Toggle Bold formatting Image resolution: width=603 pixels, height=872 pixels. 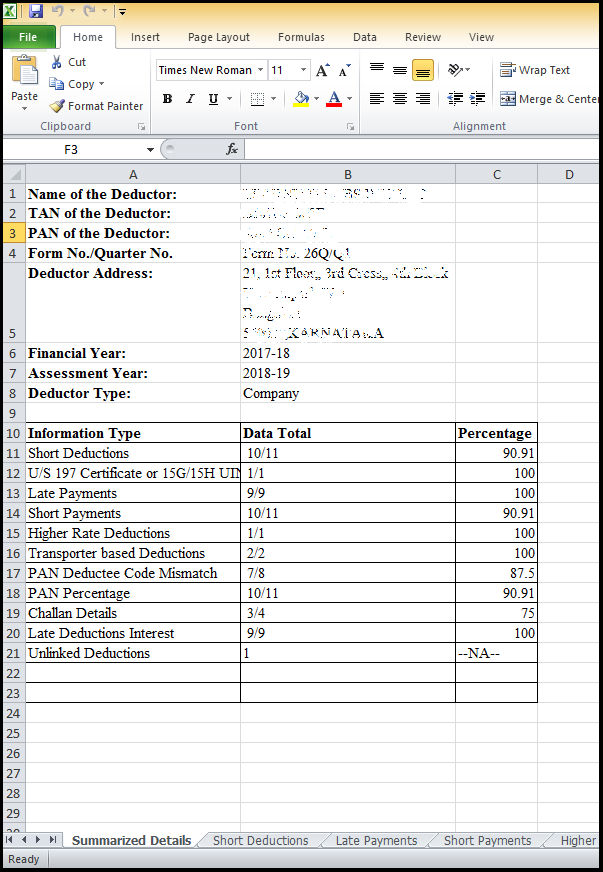tap(167, 99)
